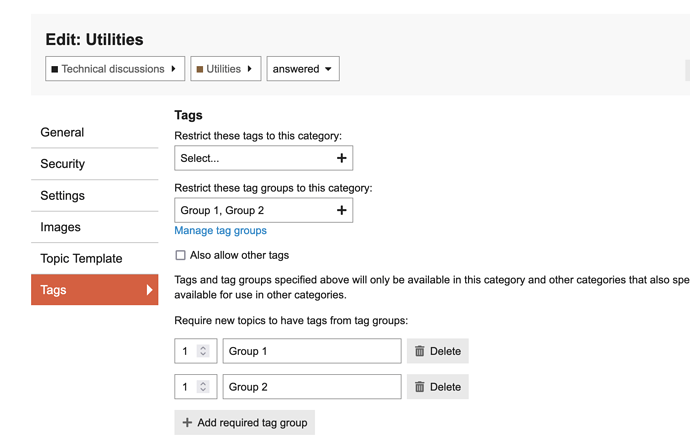Click the count stepper for Group 1

(203, 351)
